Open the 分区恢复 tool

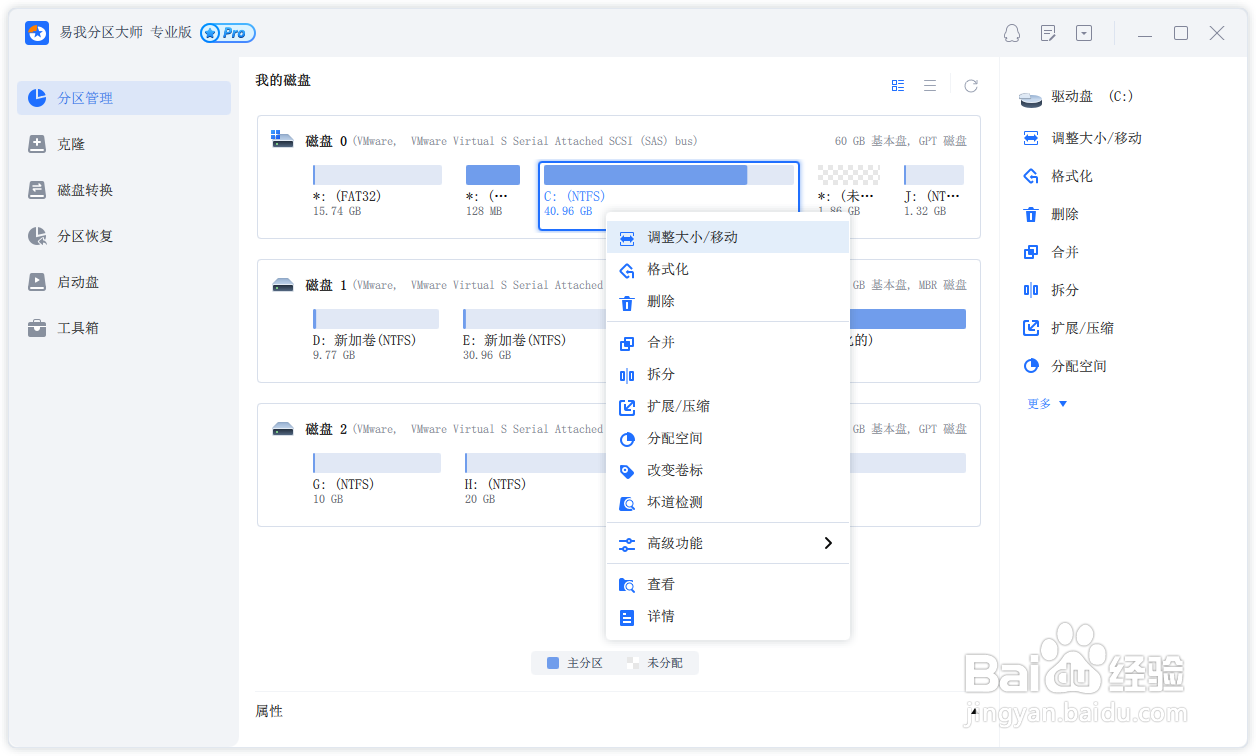point(124,235)
